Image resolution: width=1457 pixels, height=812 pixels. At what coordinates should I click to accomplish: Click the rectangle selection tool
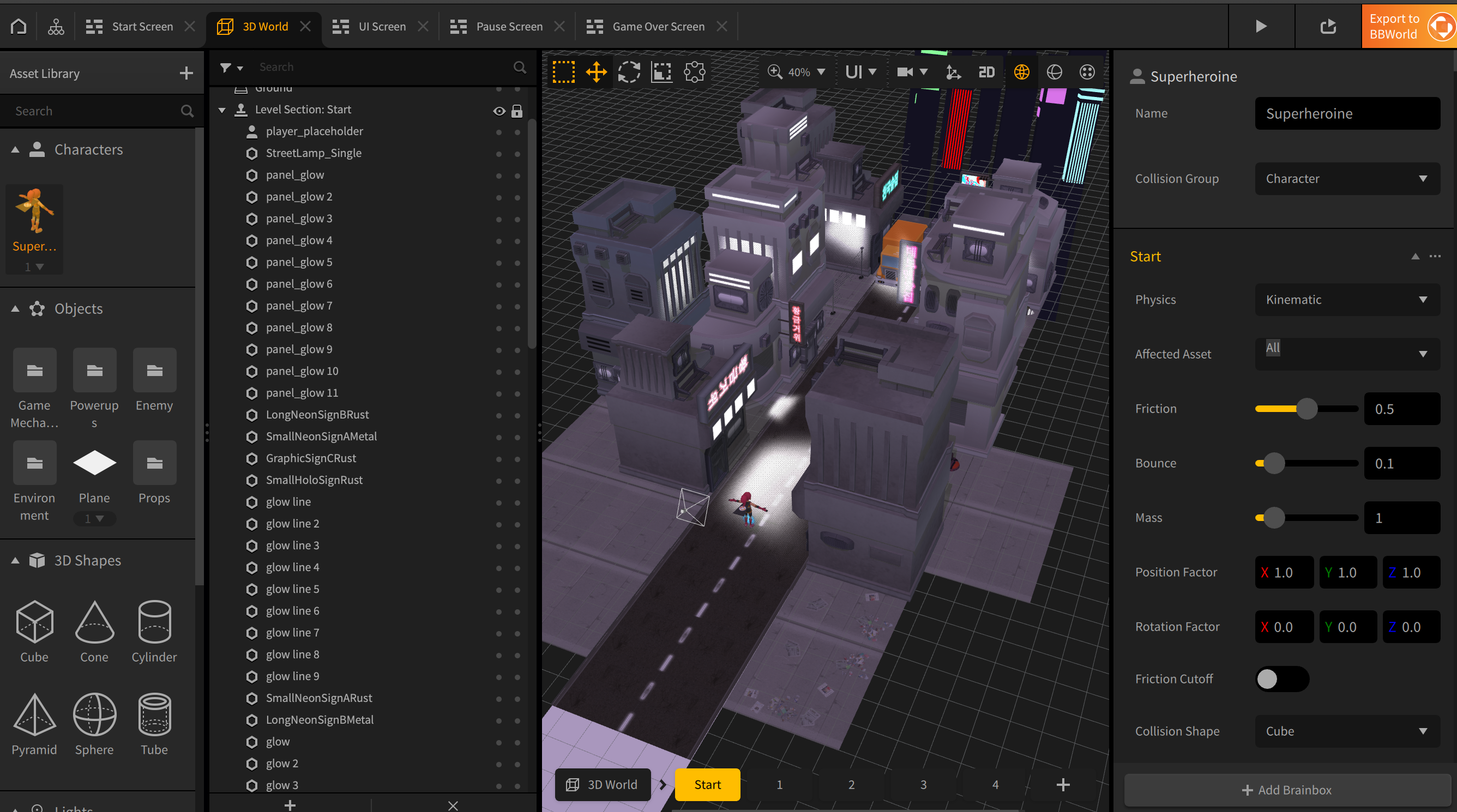563,72
